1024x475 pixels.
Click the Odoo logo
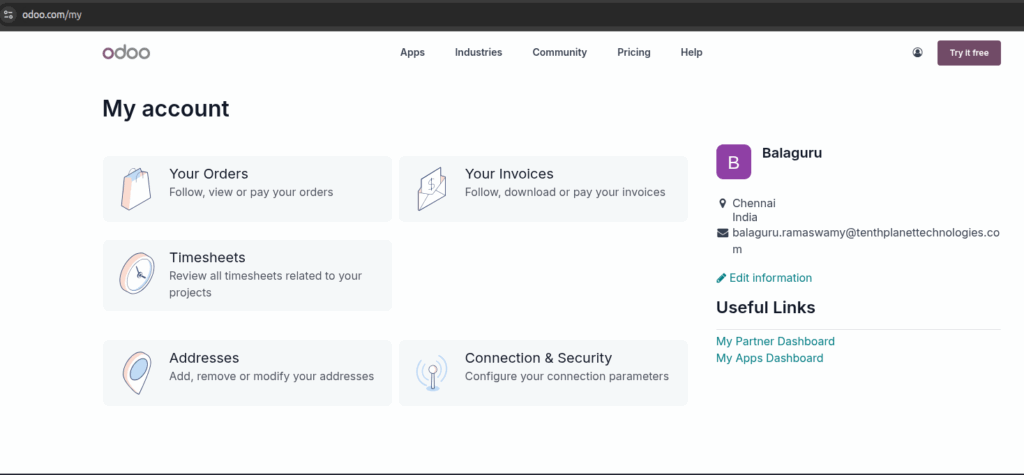(126, 53)
